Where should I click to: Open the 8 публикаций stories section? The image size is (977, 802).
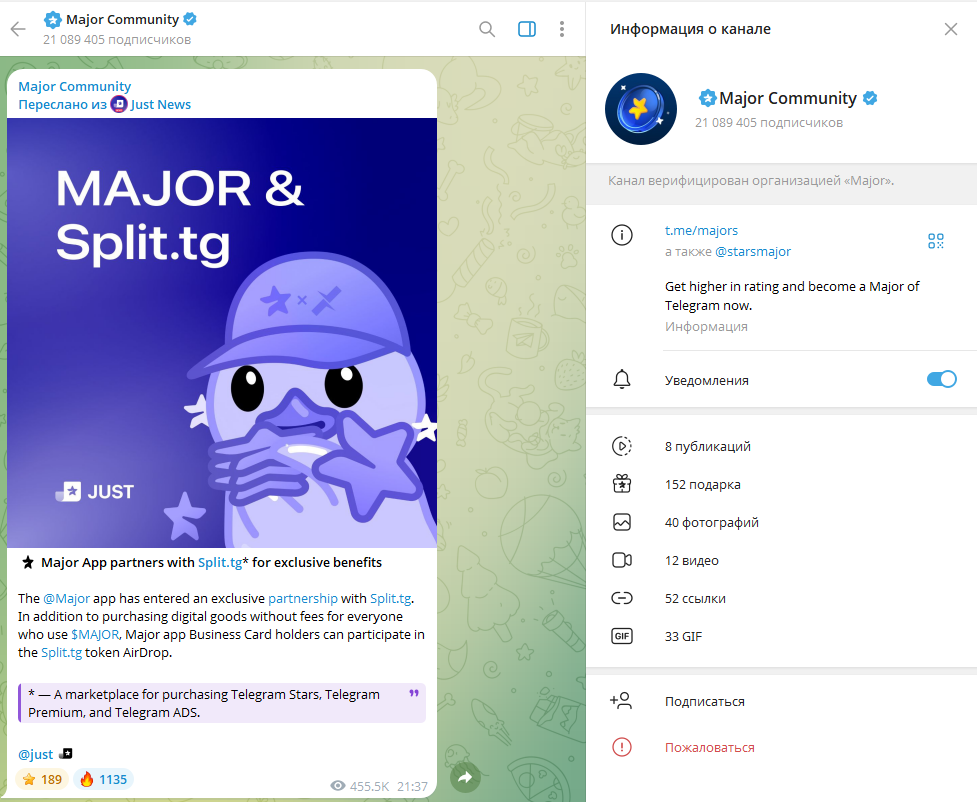point(781,446)
